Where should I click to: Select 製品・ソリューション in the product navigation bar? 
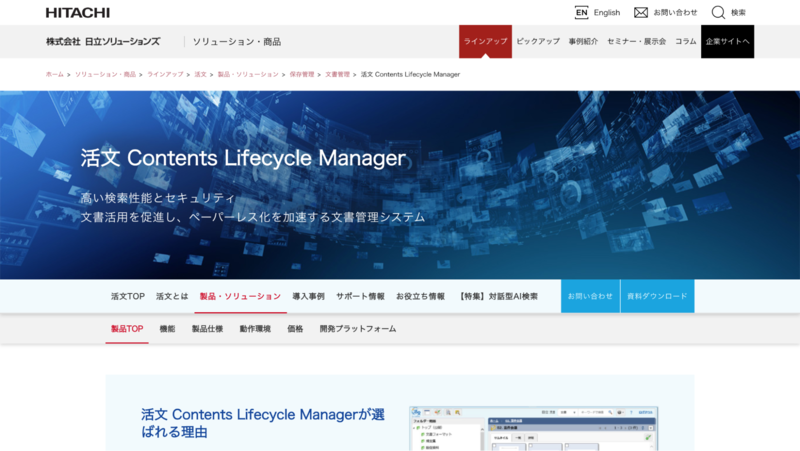(240, 296)
